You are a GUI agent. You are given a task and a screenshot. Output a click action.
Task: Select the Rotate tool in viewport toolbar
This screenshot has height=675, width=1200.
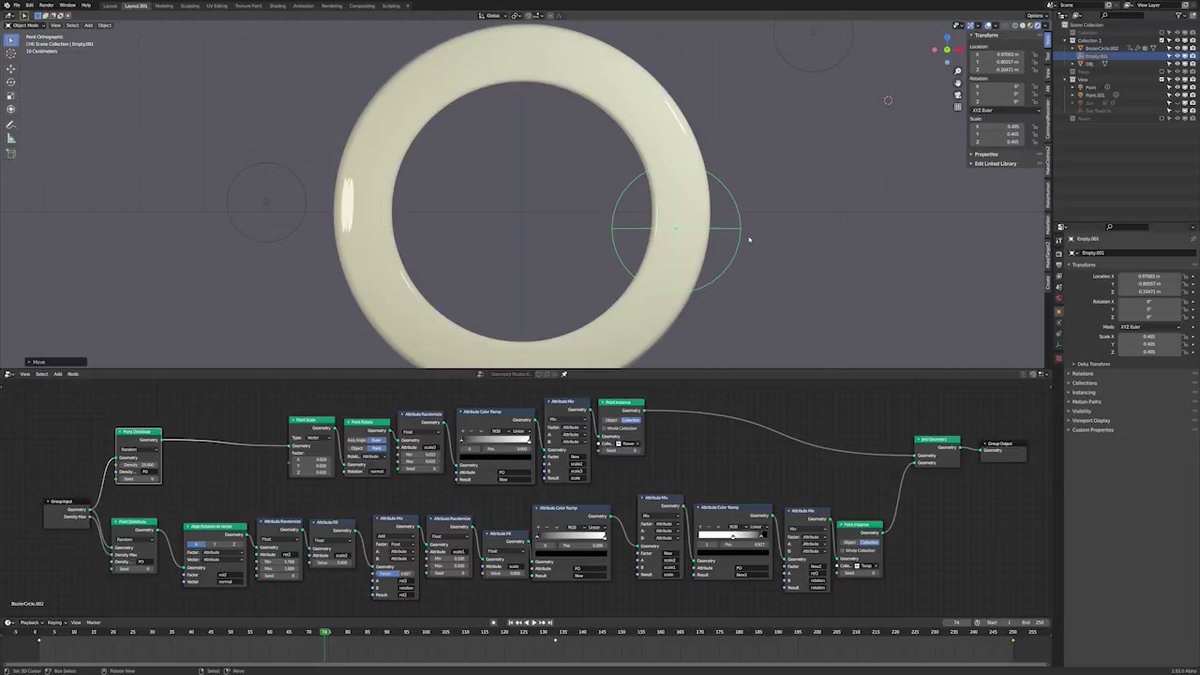pyautogui.click(x=11, y=82)
